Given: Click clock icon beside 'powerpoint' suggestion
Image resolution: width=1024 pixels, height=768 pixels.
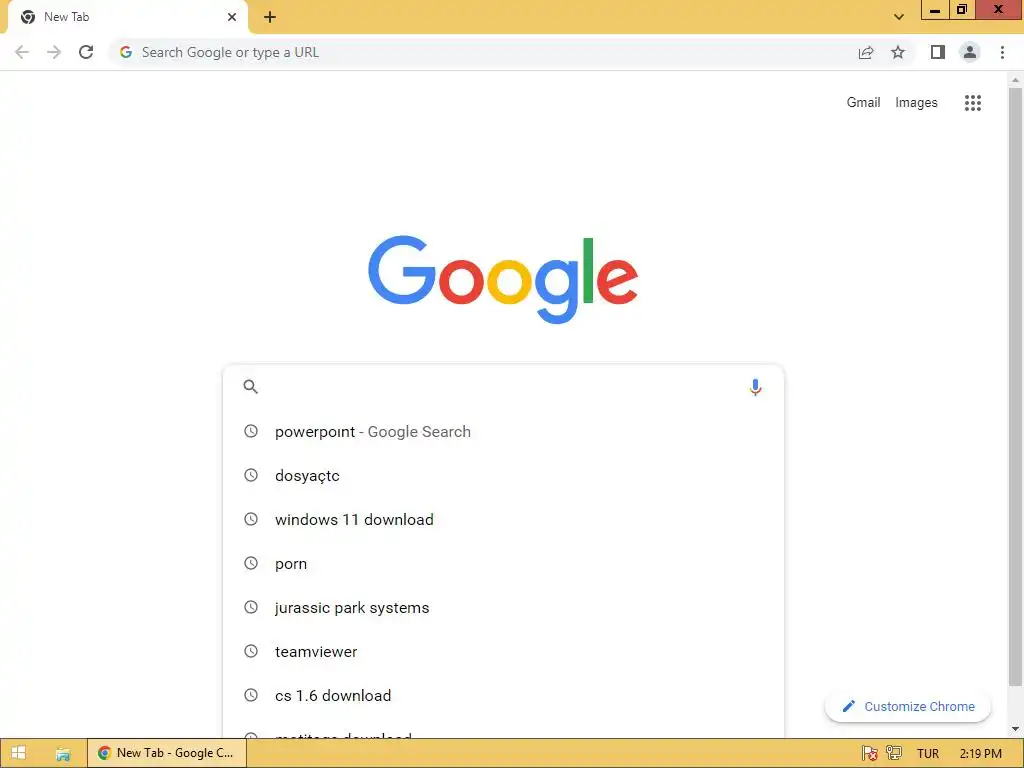Looking at the screenshot, I should point(251,431).
